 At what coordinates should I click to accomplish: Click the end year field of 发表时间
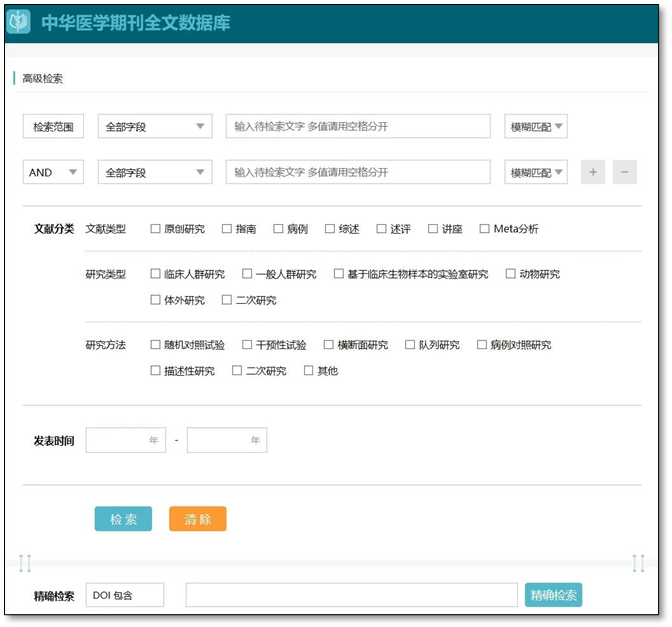click(227, 440)
